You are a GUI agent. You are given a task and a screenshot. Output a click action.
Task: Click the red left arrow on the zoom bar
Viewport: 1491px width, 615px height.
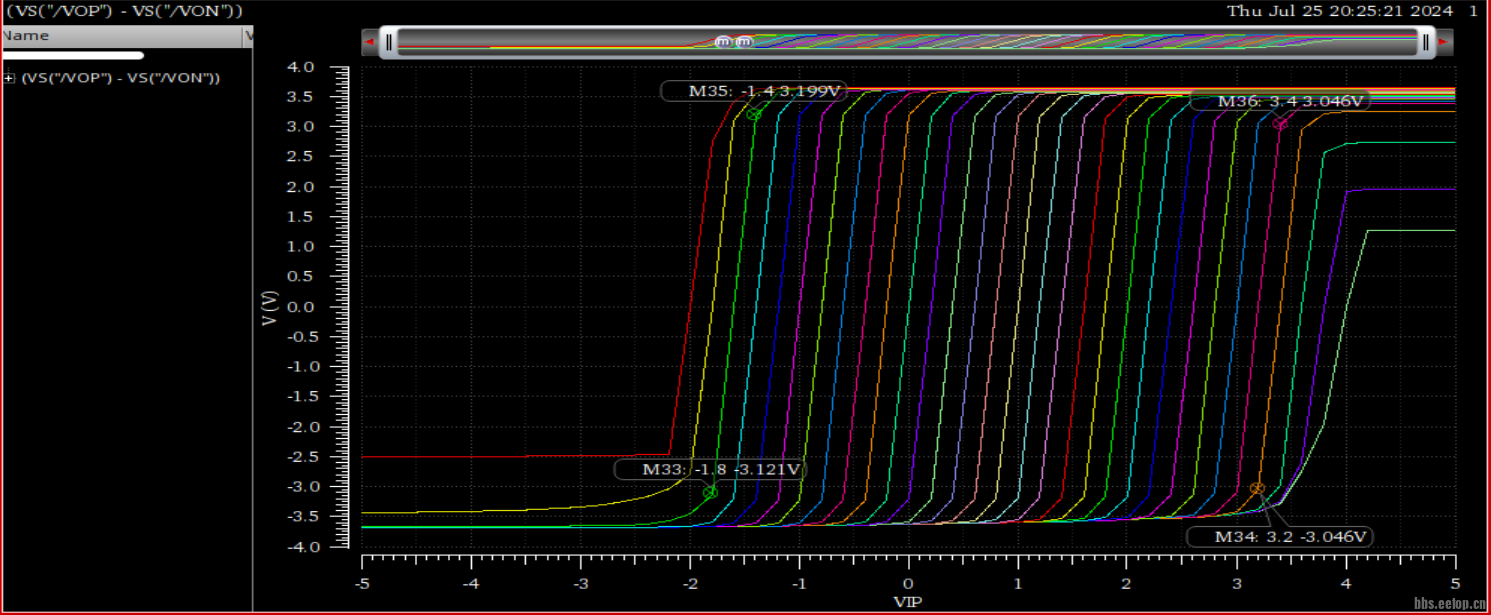[371, 42]
